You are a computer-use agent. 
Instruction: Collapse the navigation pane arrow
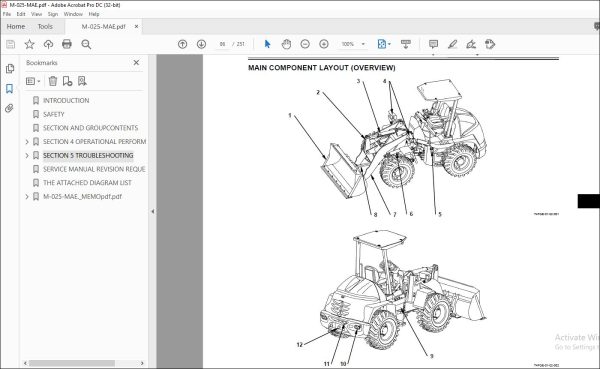153,211
